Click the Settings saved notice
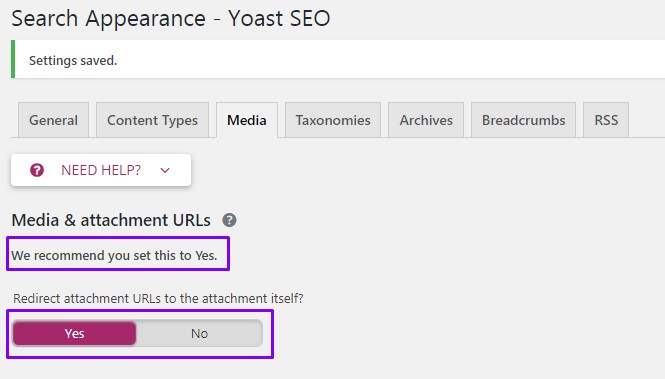Screen dimensions: 665x379 tap(338, 59)
